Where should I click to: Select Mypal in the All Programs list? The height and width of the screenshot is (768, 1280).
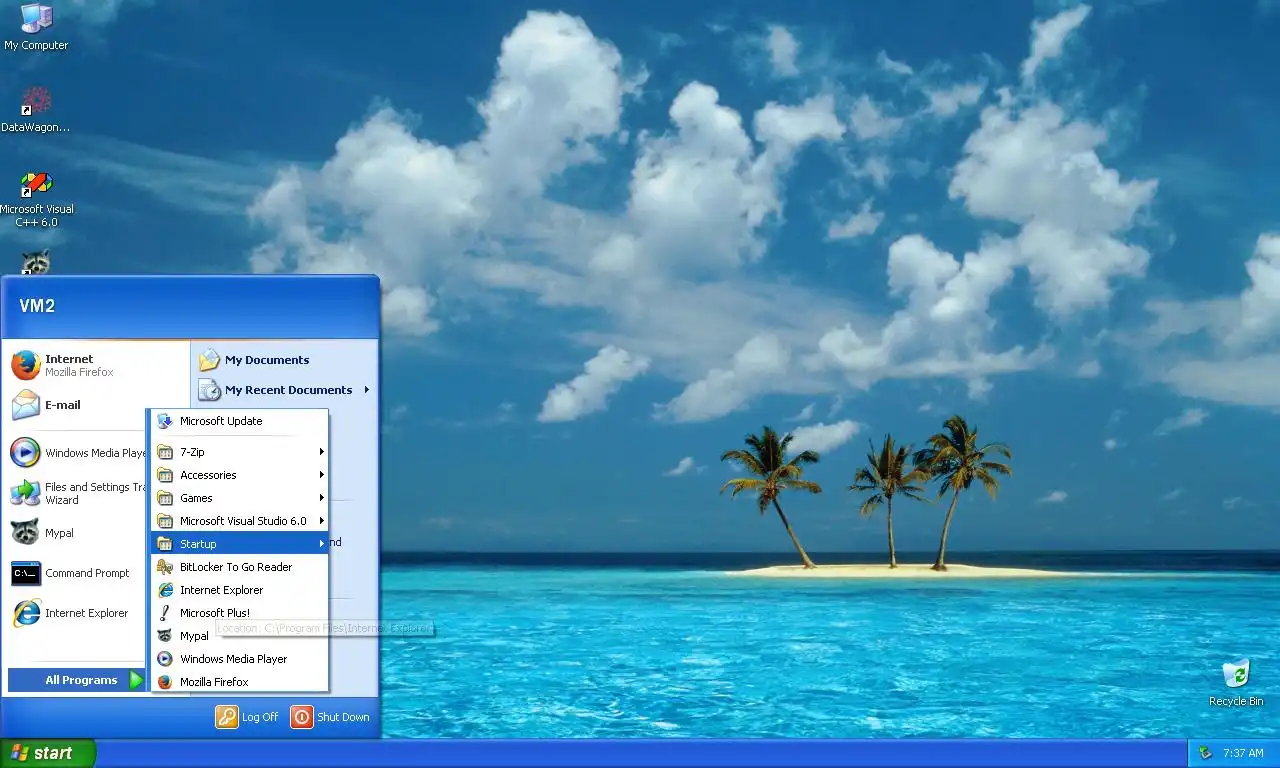click(239, 636)
